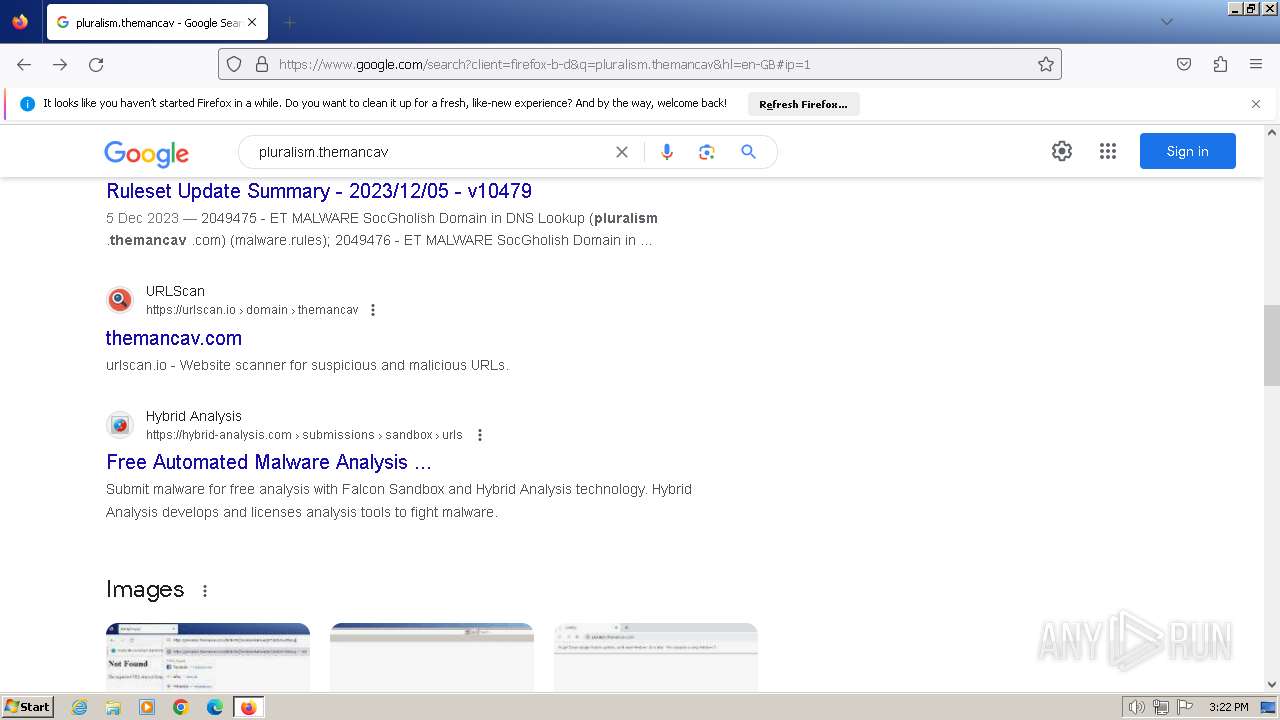Open a new tab with plus
The height and width of the screenshot is (720, 1280).
tap(289, 22)
